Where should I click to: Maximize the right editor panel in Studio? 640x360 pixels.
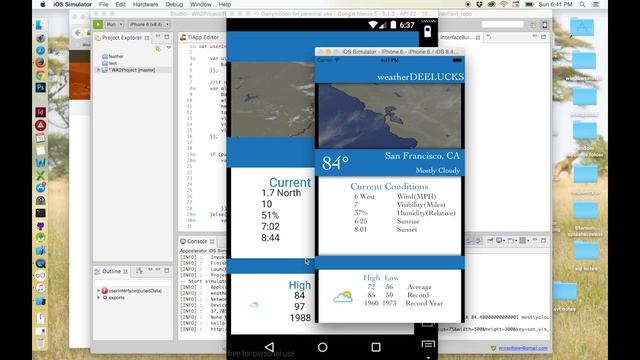tap(543, 37)
